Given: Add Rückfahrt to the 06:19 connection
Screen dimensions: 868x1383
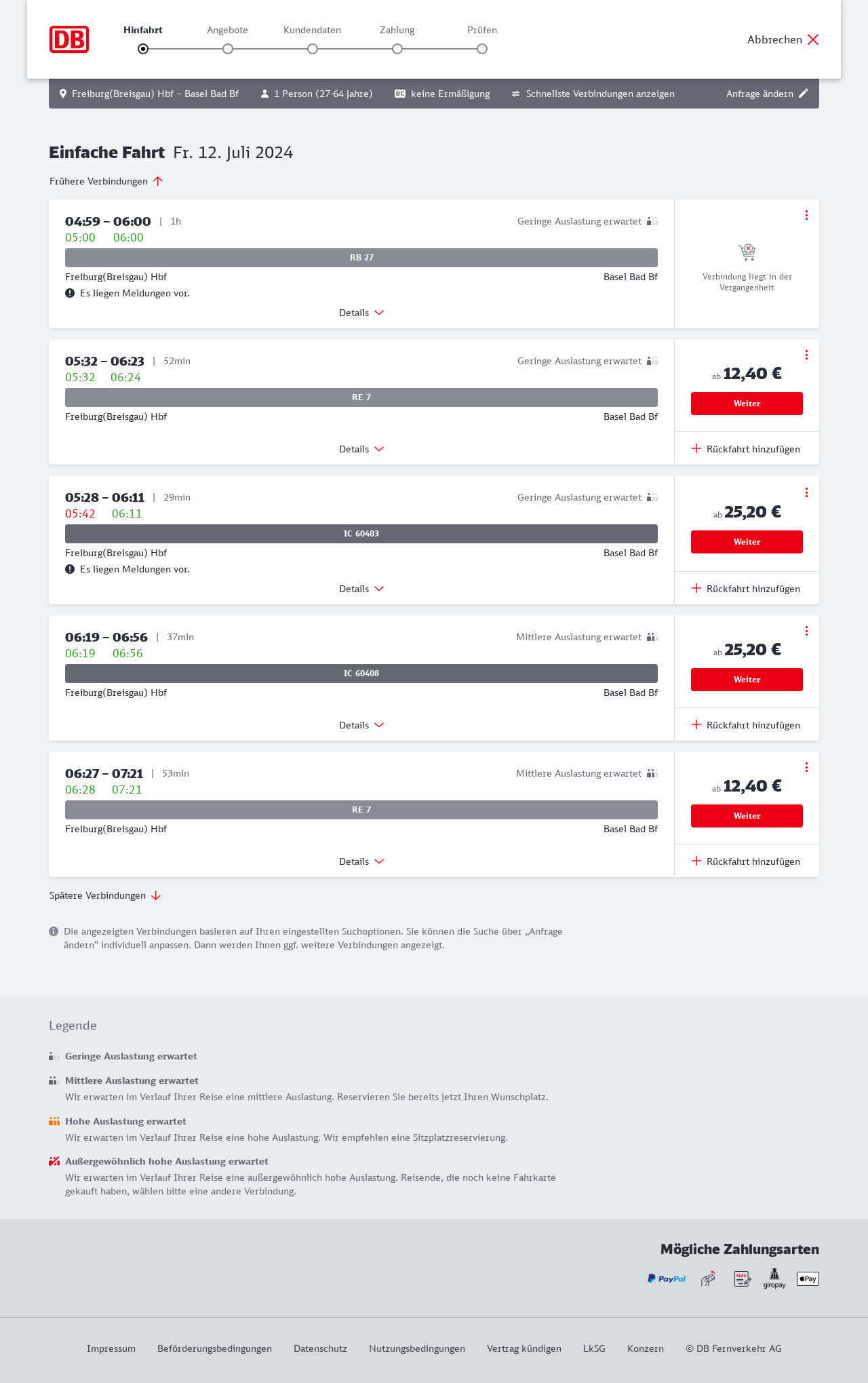Looking at the screenshot, I should pyautogui.click(x=746, y=725).
